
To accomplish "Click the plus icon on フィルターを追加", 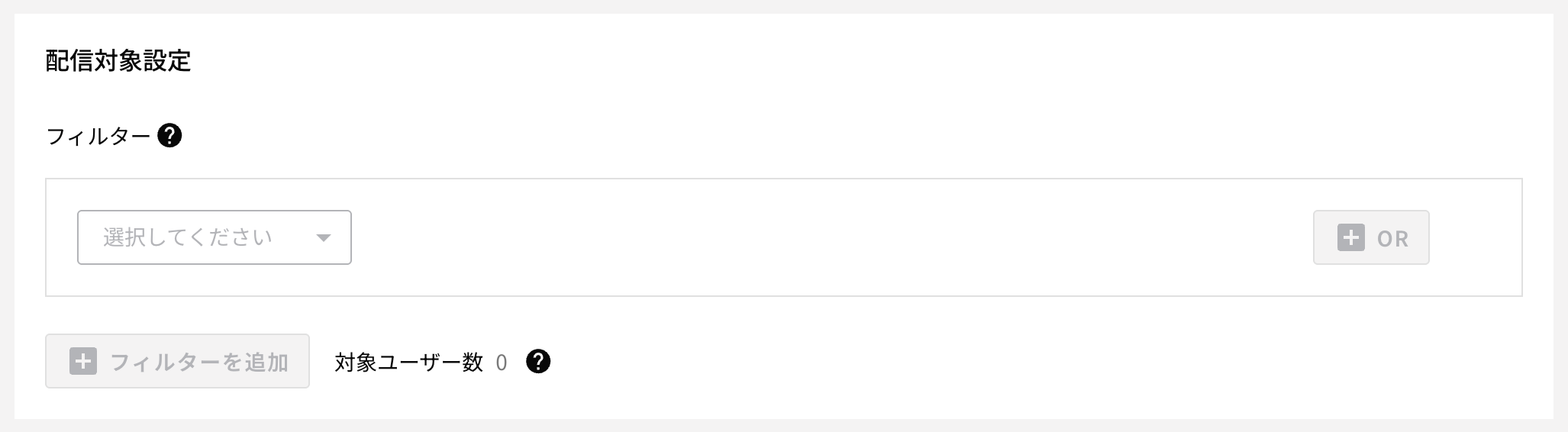I will pos(83,361).
